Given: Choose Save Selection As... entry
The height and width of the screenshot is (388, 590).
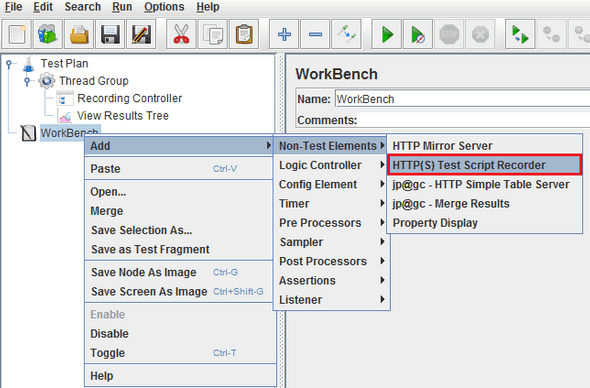Looking at the screenshot, I should [x=180, y=230].
